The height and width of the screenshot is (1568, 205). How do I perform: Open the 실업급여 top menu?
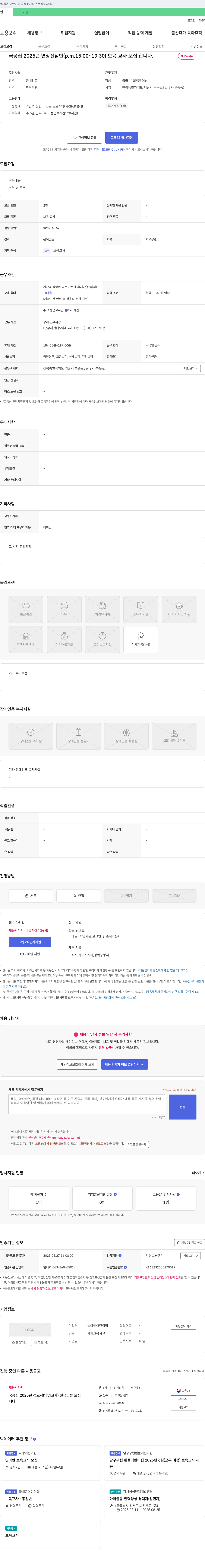pos(102,33)
